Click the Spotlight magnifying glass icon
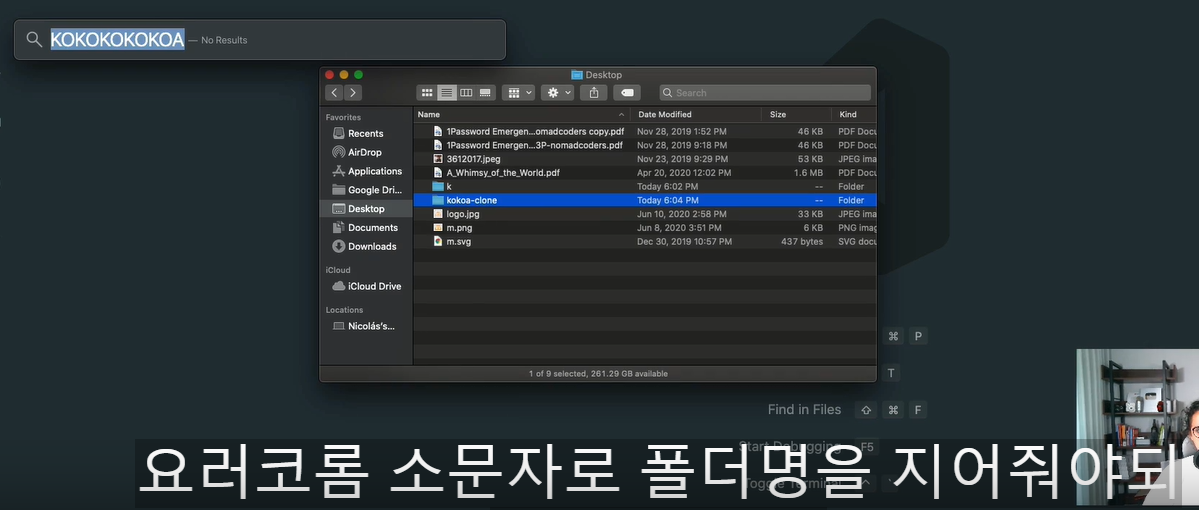 click(x=34, y=39)
